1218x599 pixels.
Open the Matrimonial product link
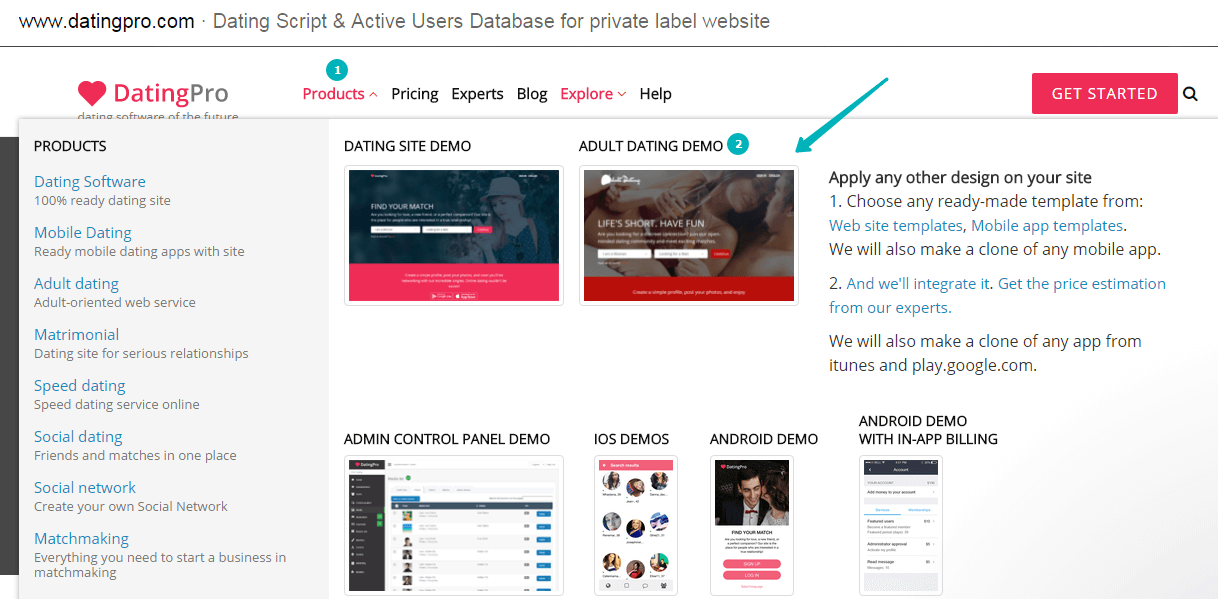point(76,334)
